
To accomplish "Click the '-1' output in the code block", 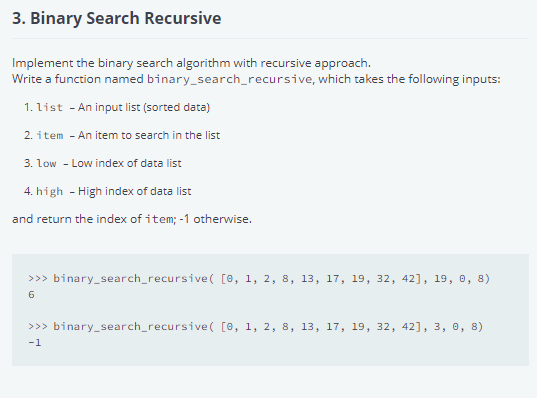I will point(35,343).
